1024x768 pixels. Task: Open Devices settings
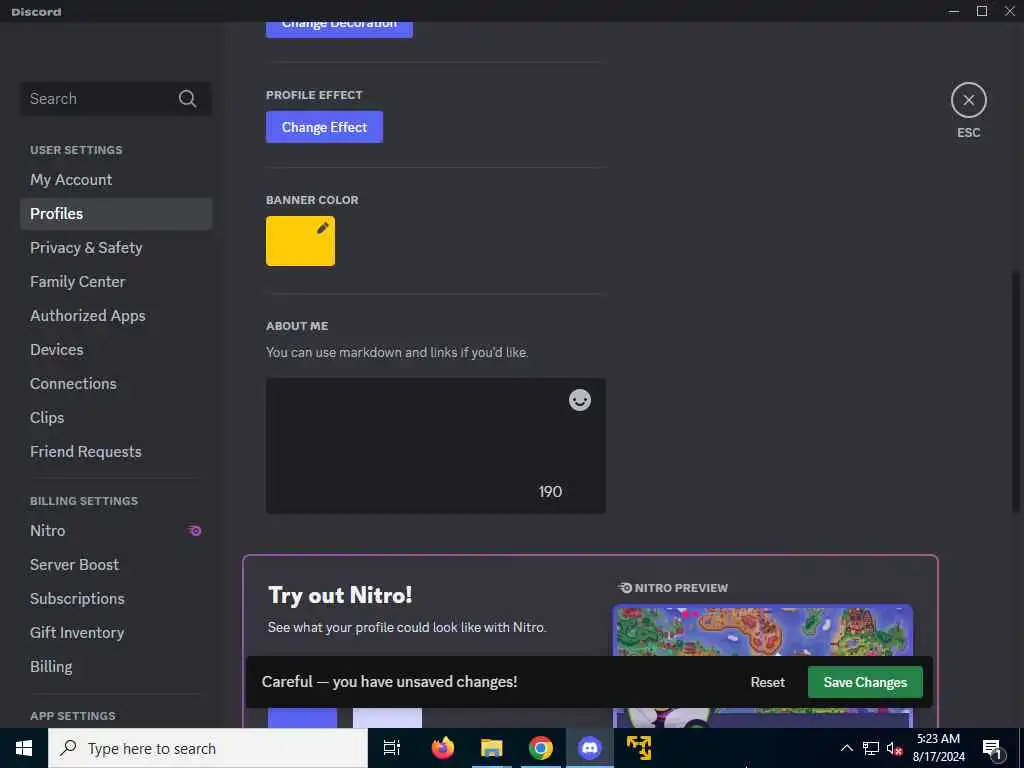click(x=116, y=349)
